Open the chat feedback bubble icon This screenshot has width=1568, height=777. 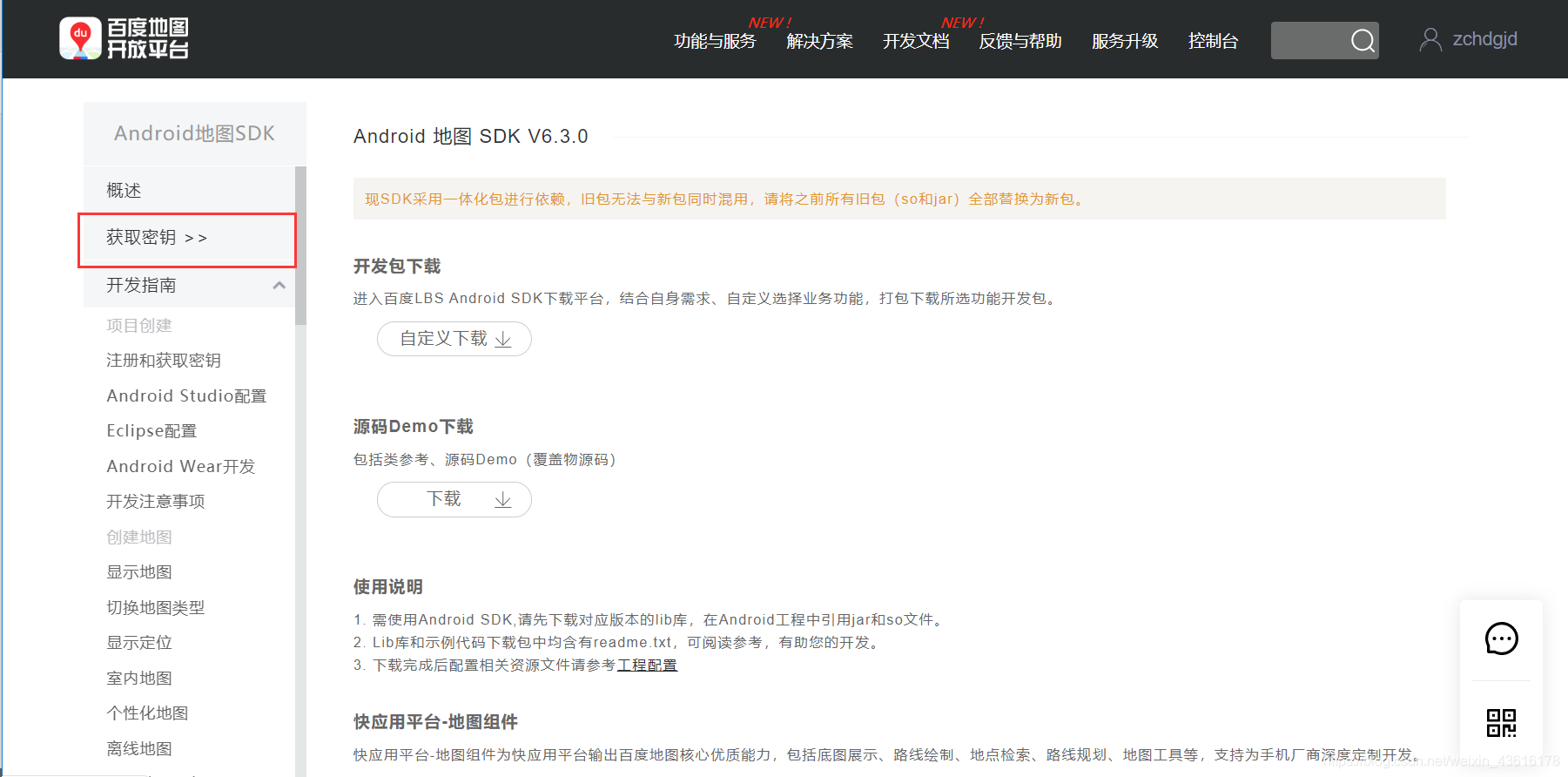point(1501,638)
